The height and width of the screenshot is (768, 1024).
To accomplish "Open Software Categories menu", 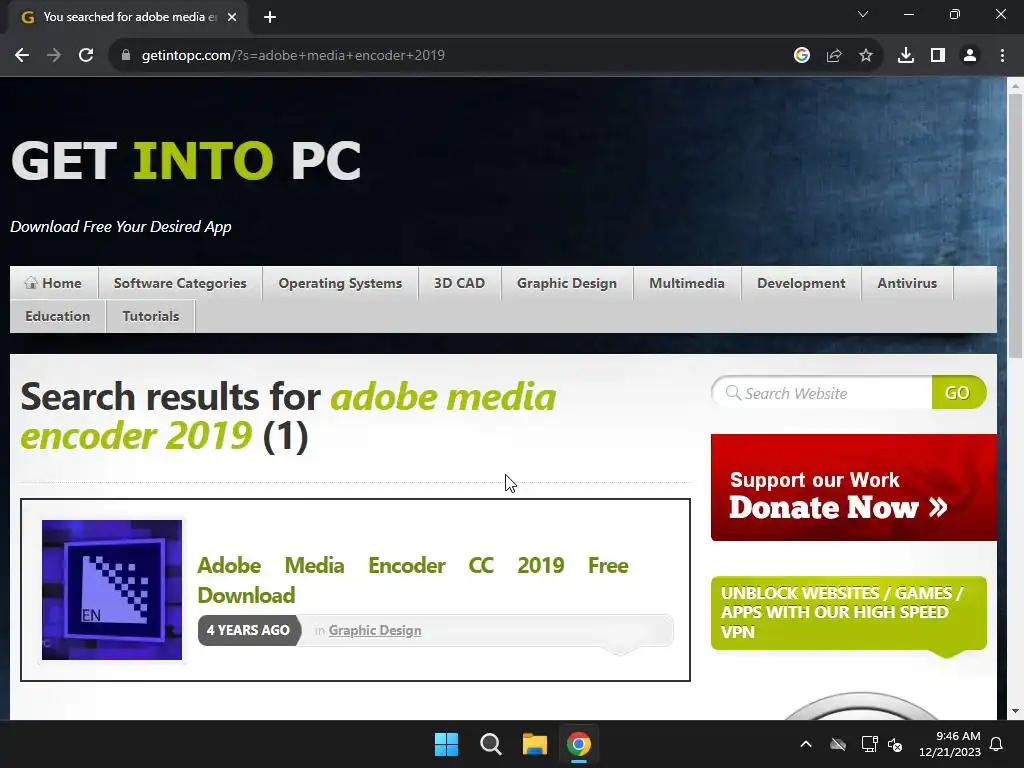I will coord(180,283).
